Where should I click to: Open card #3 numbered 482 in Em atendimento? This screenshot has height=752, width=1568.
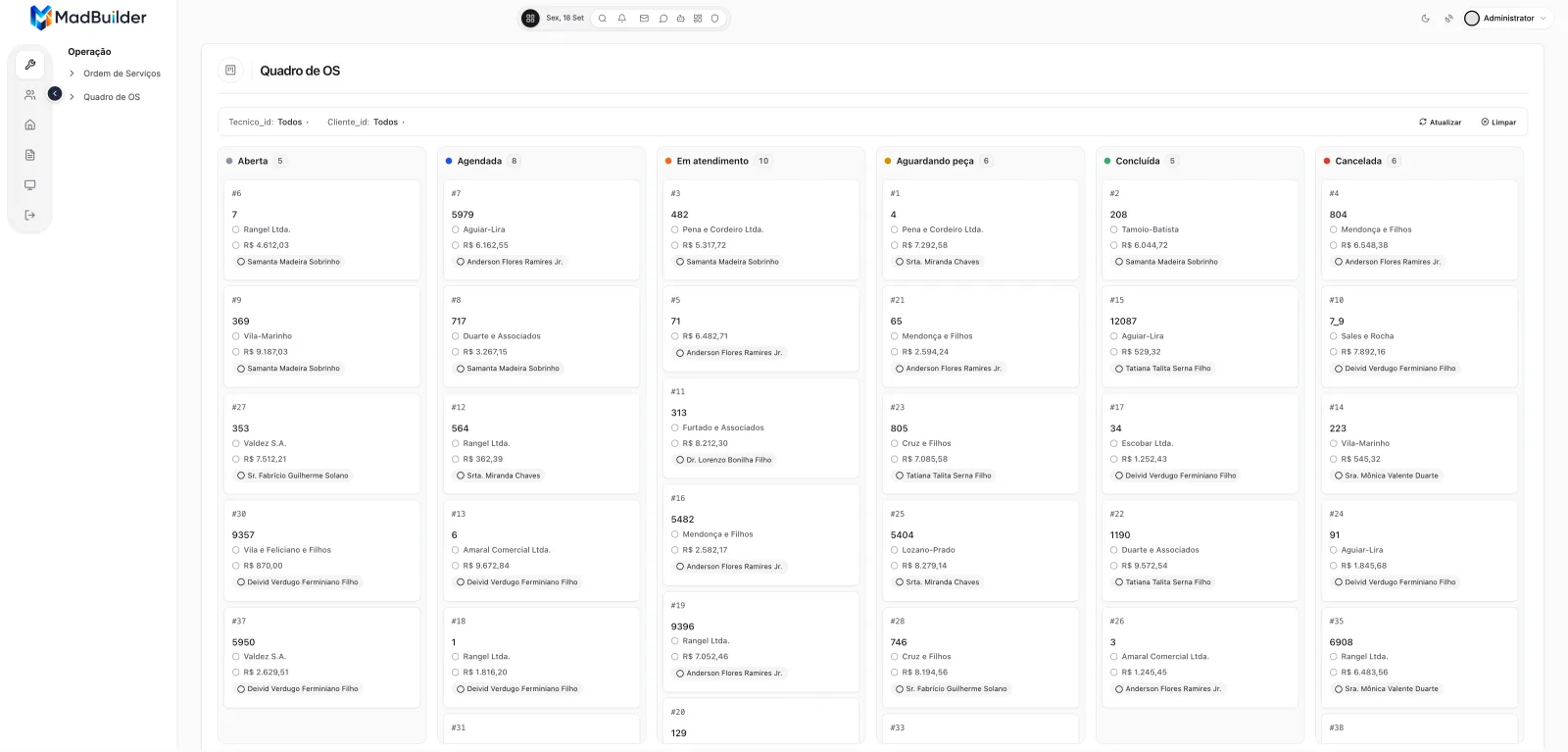(760, 229)
